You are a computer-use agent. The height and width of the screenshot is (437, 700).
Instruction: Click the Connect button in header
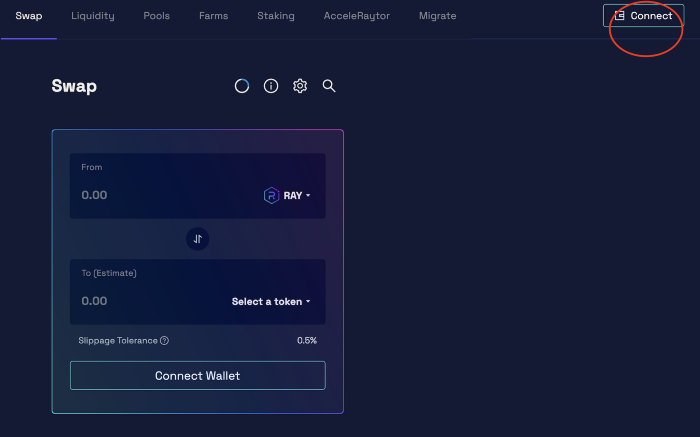pyautogui.click(x=643, y=16)
